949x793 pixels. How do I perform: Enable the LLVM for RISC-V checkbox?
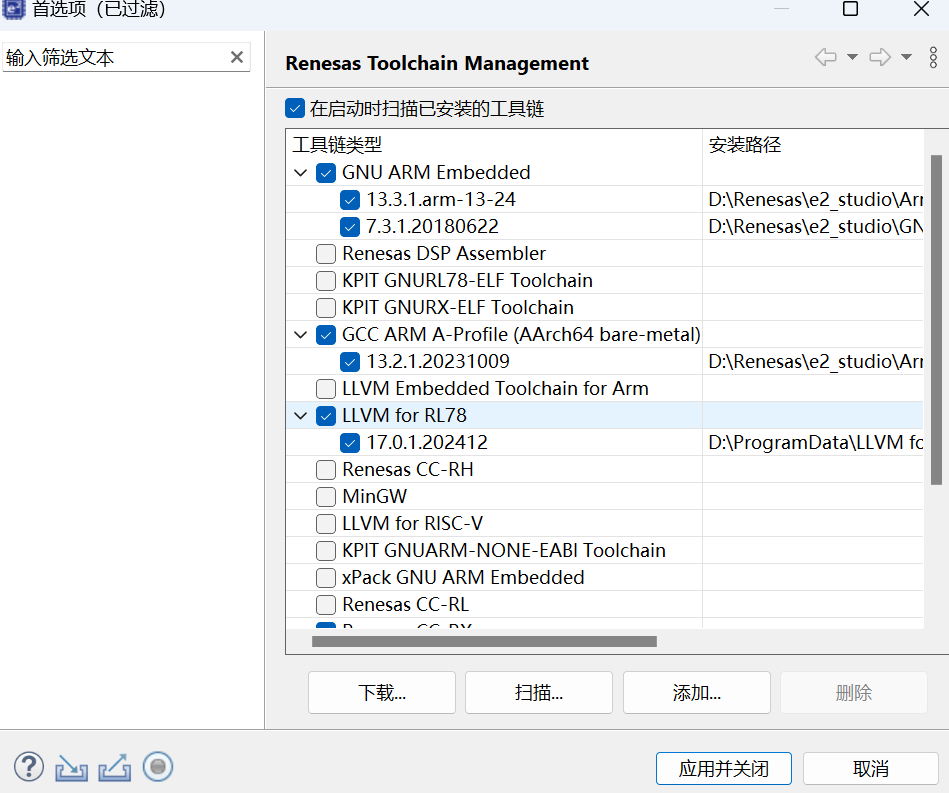(x=326, y=524)
